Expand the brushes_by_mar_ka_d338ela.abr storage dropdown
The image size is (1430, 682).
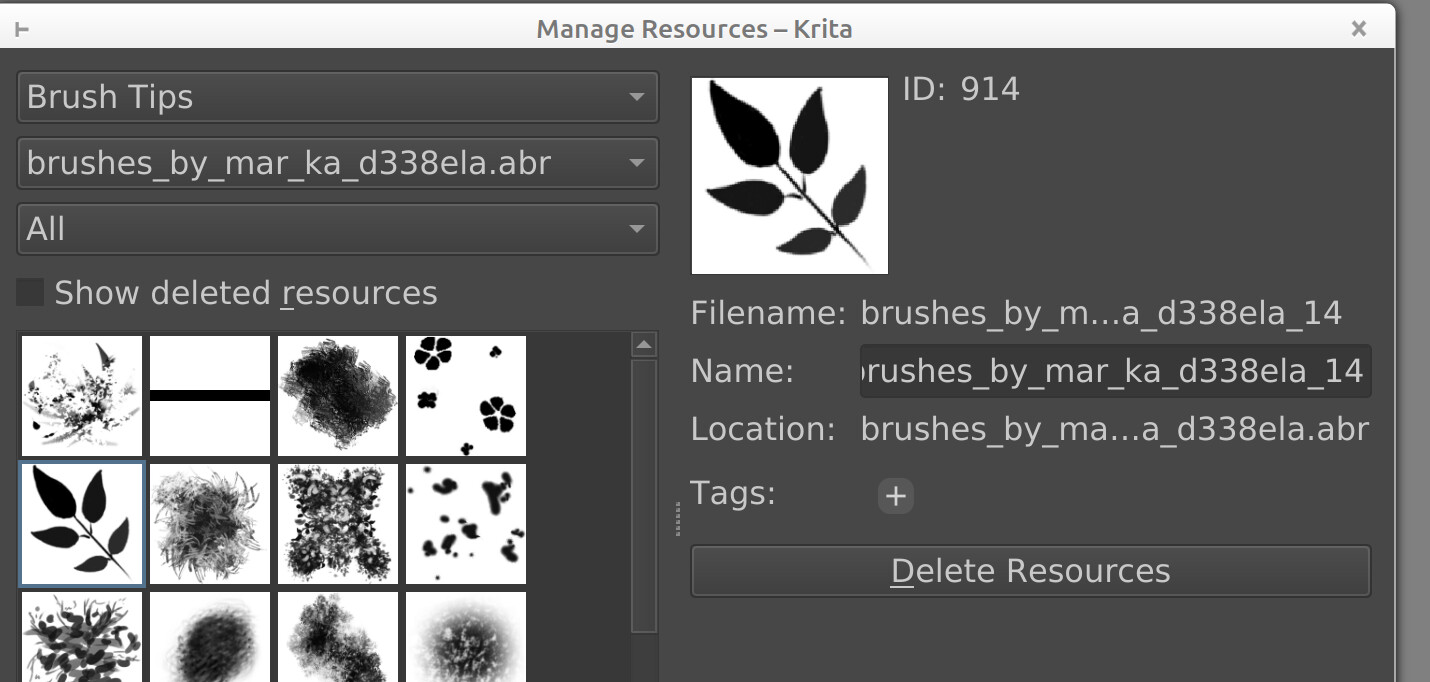click(x=337, y=163)
